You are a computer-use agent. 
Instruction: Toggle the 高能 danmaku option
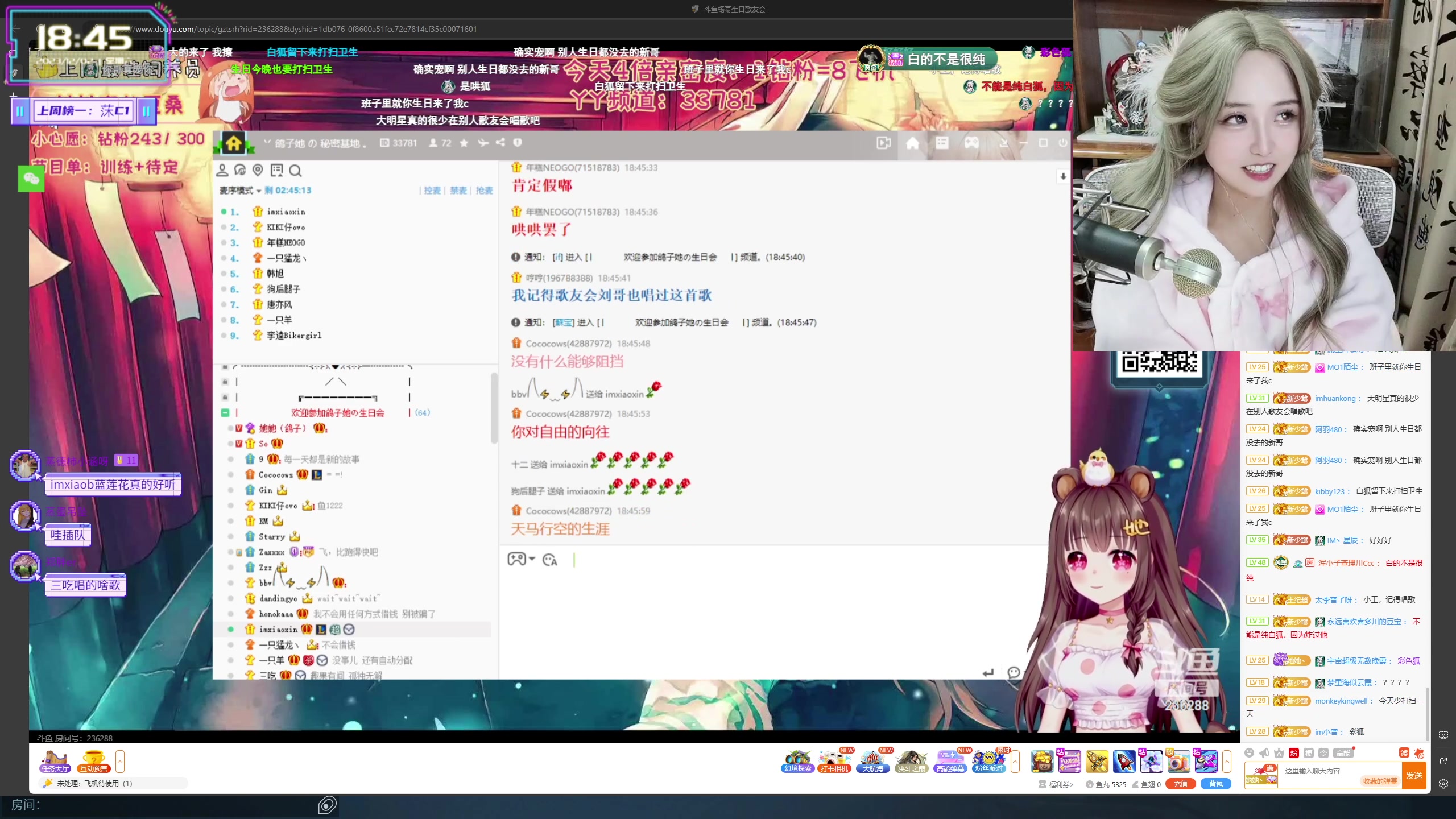click(1343, 753)
